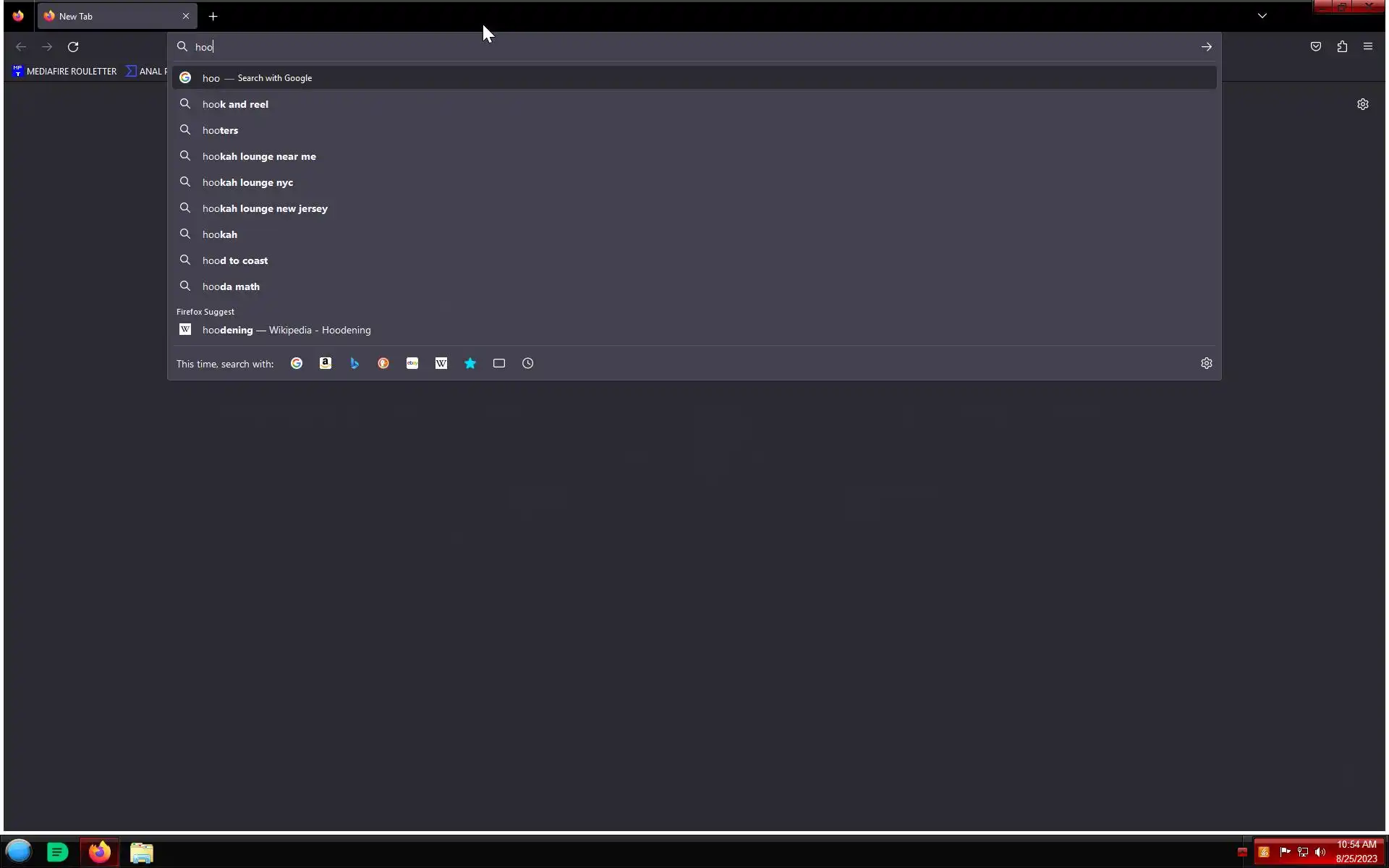The image size is (1389, 868).
Task: Search this time with Amazon
Action: (326, 364)
